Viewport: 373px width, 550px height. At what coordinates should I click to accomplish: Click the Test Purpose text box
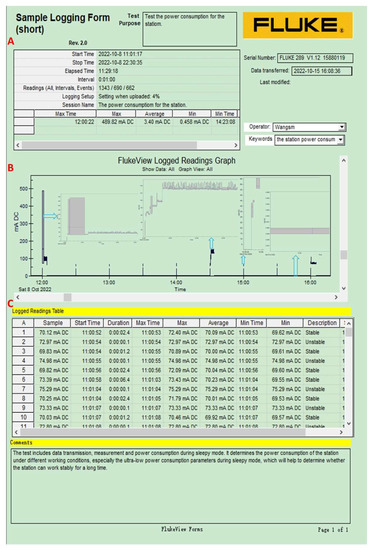coord(189,29)
